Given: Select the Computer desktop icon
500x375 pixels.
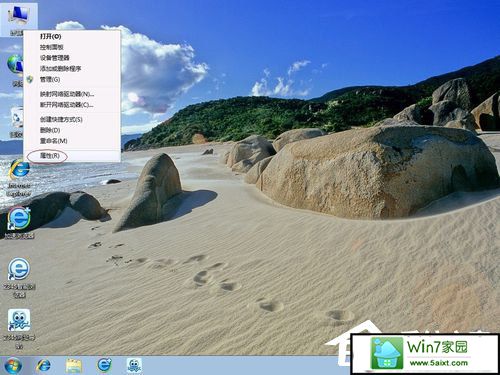Looking at the screenshot, I should (x=19, y=19).
